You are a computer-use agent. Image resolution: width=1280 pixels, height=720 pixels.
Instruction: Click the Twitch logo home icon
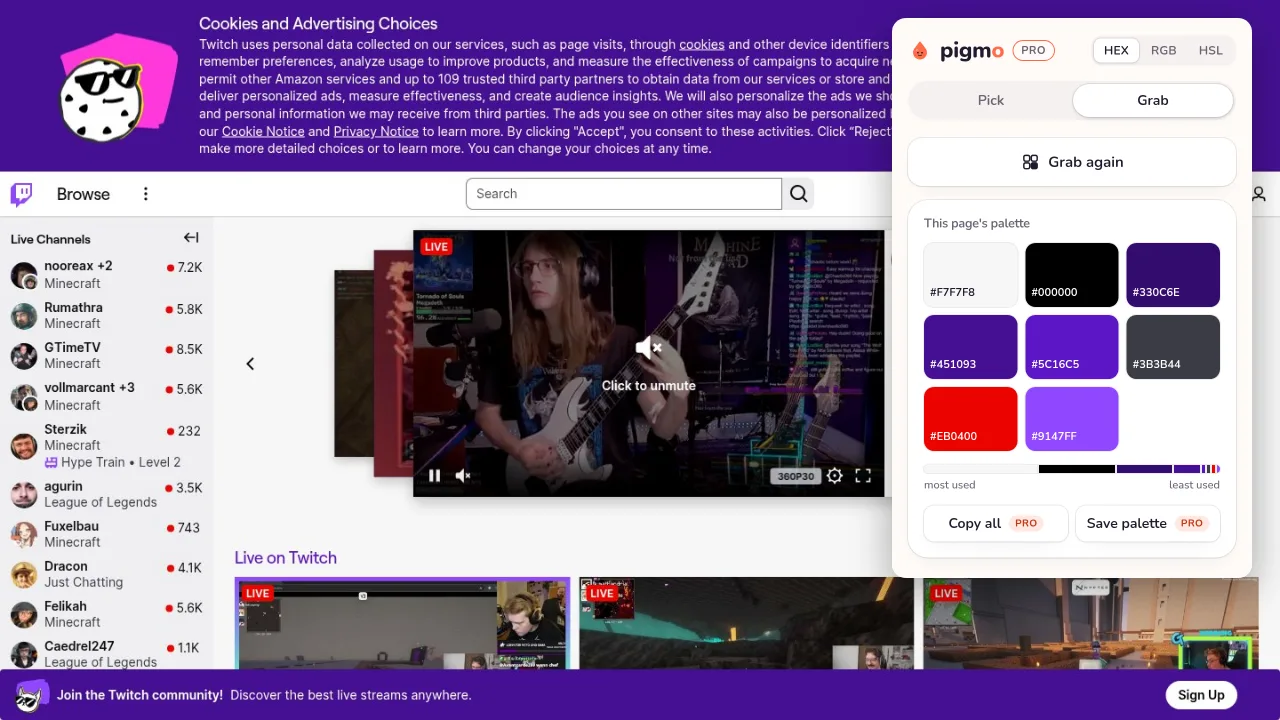(x=21, y=194)
